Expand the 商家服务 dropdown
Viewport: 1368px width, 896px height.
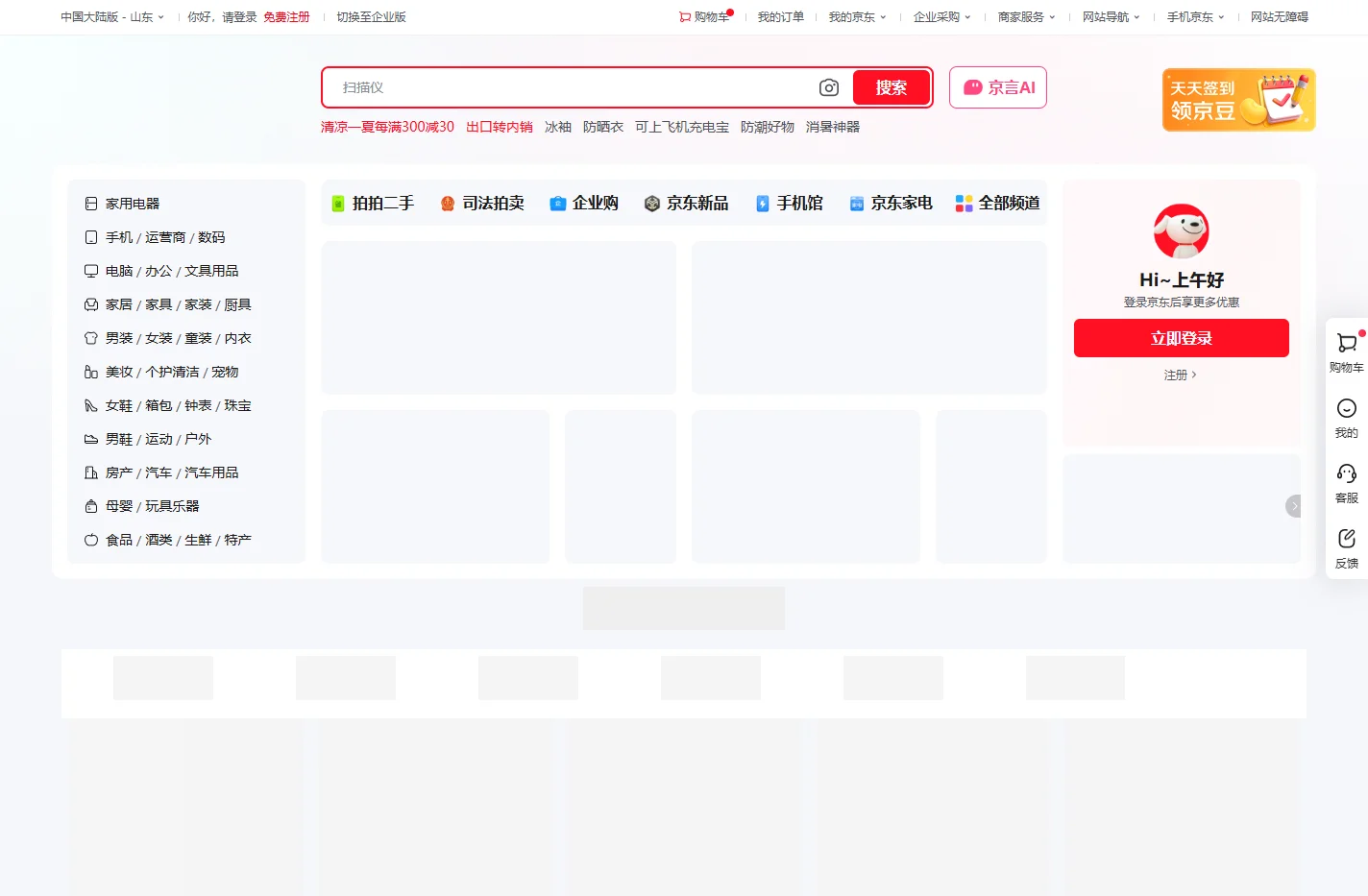pyautogui.click(x=1027, y=17)
